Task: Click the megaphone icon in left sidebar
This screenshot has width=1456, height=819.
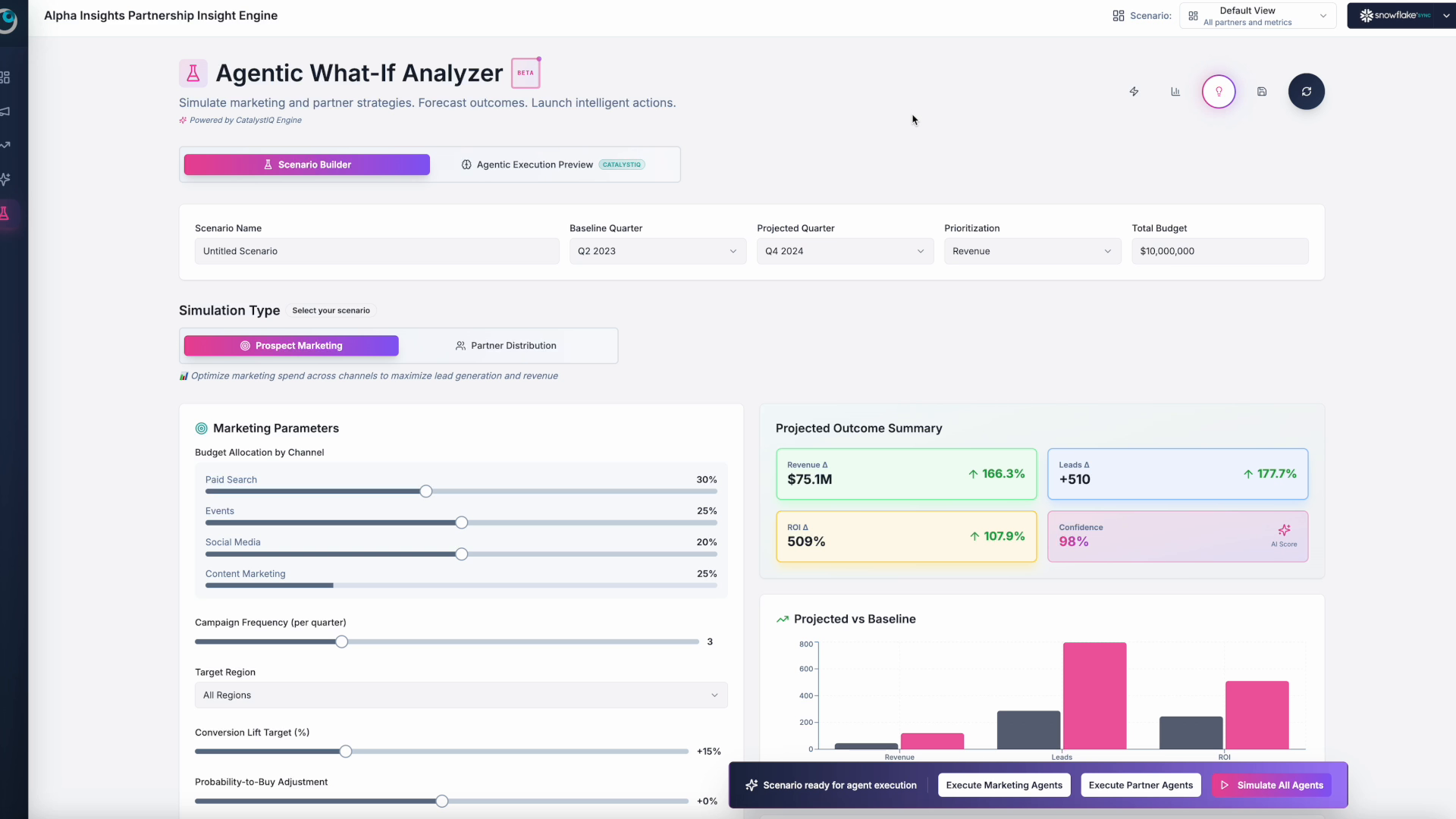Action: pyautogui.click(x=6, y=111)
